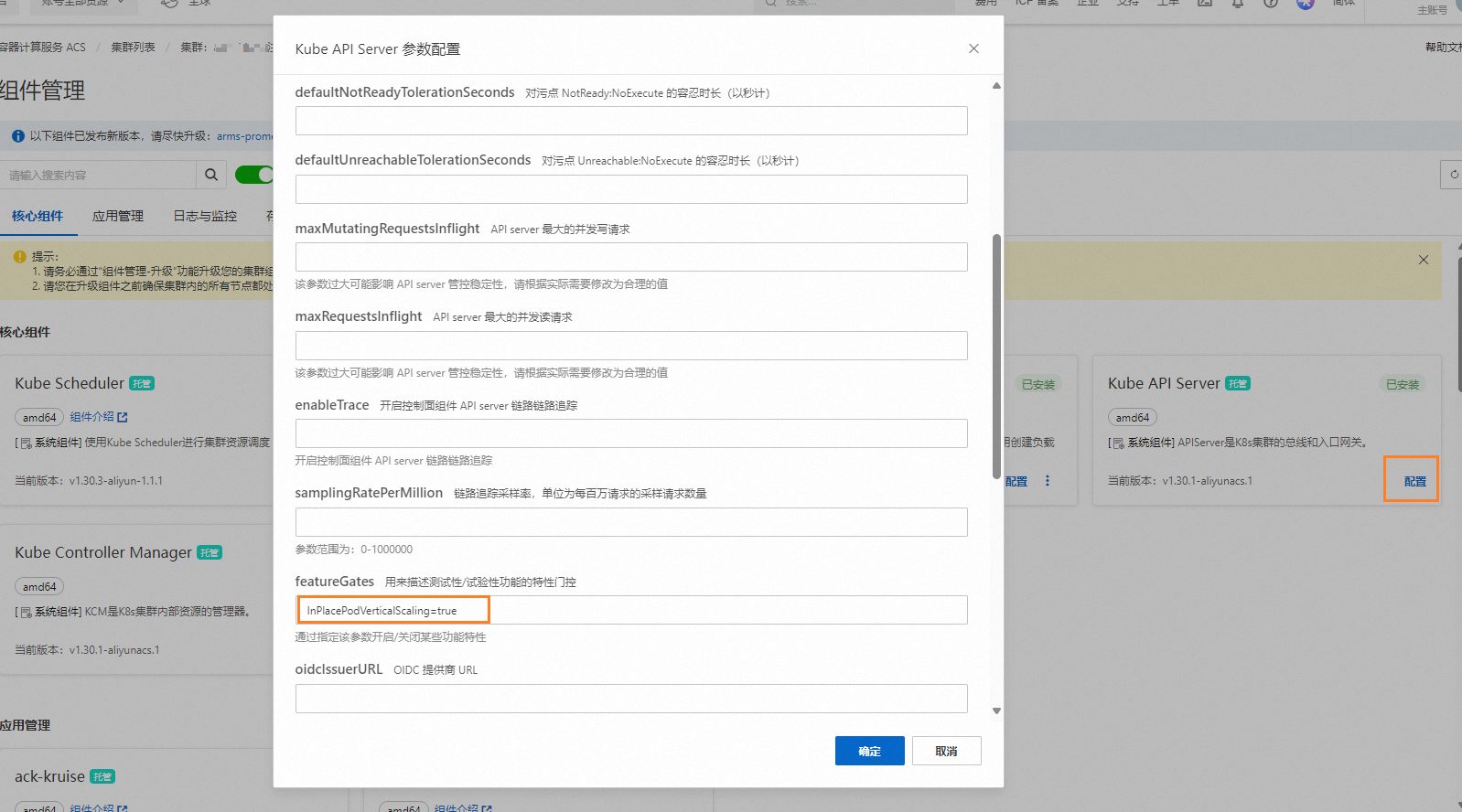1462x812 pixels.
Task: Select the enableTrace input field
Action: click(x=631, y=433)
